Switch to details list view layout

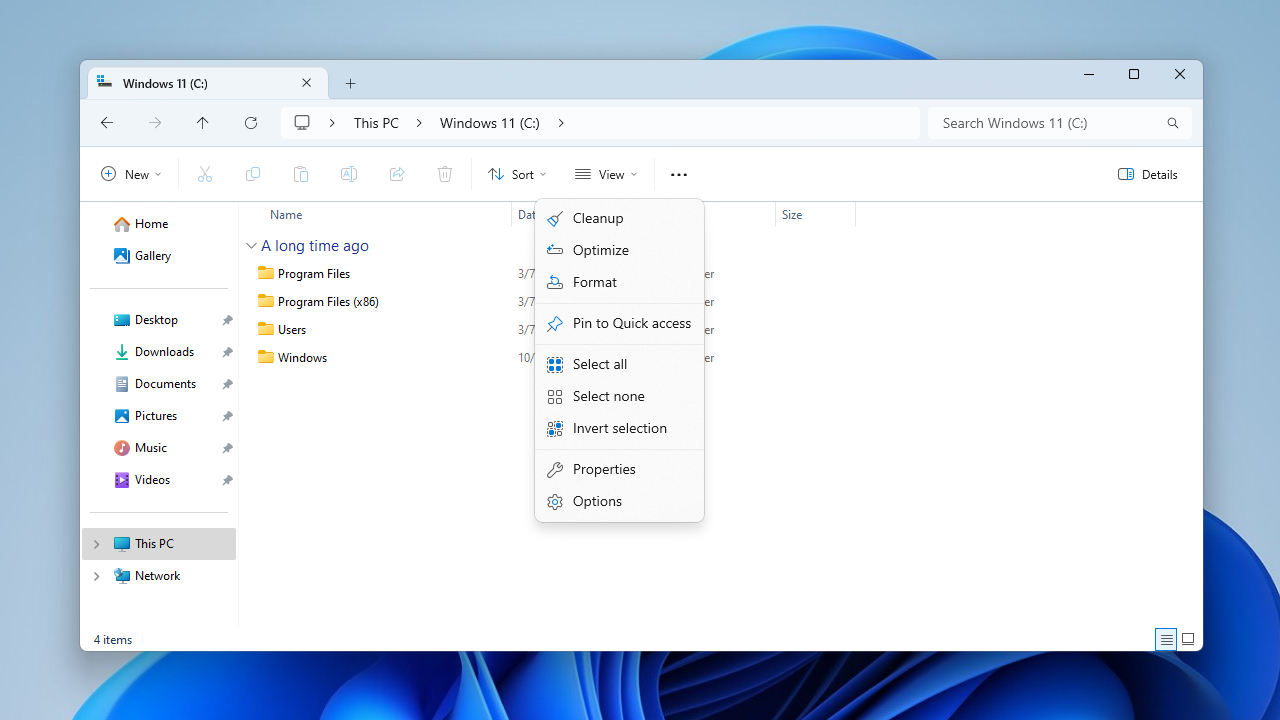[x=1166, y=639]
